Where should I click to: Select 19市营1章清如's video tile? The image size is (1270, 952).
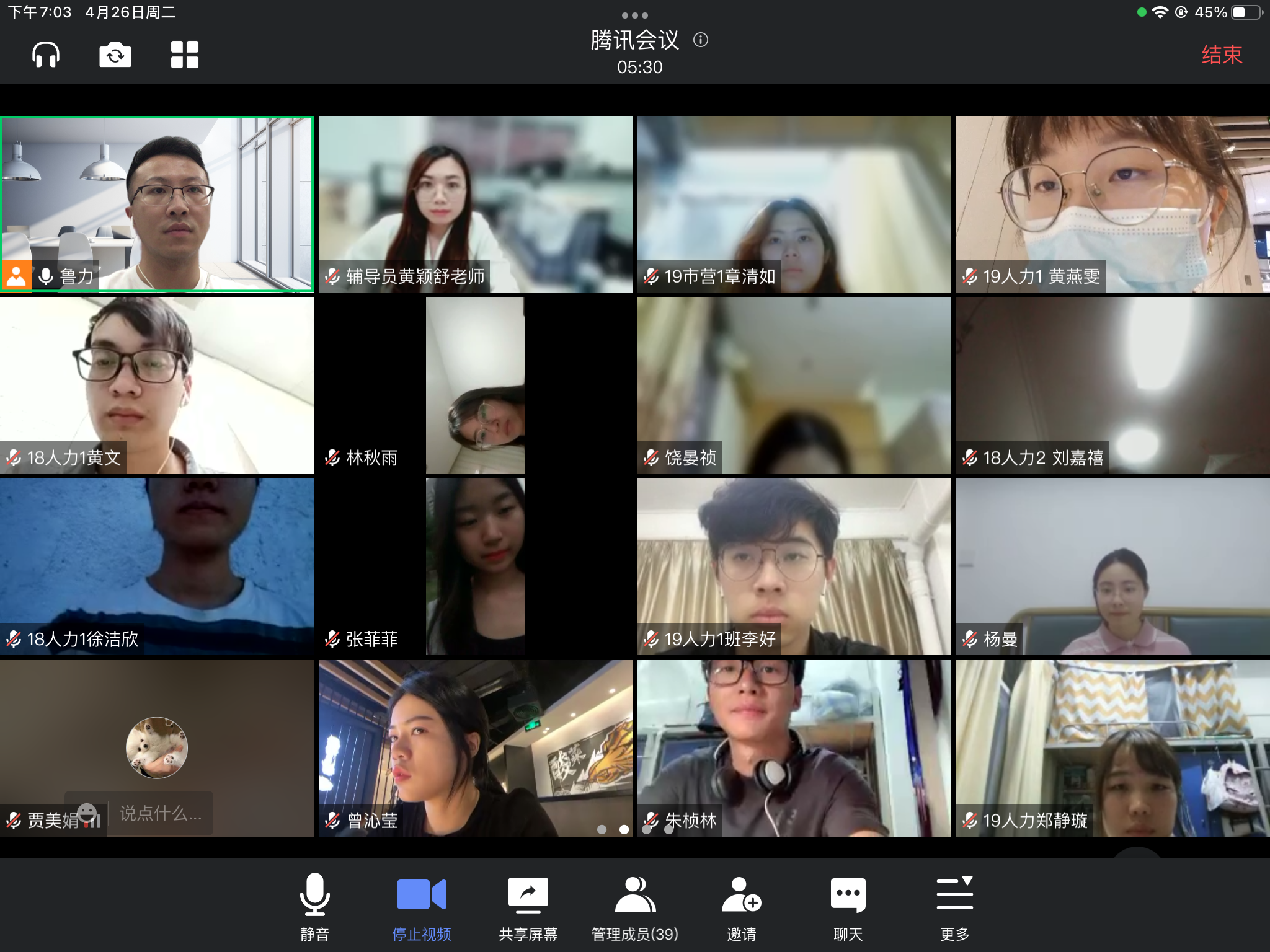pos(794,204)
